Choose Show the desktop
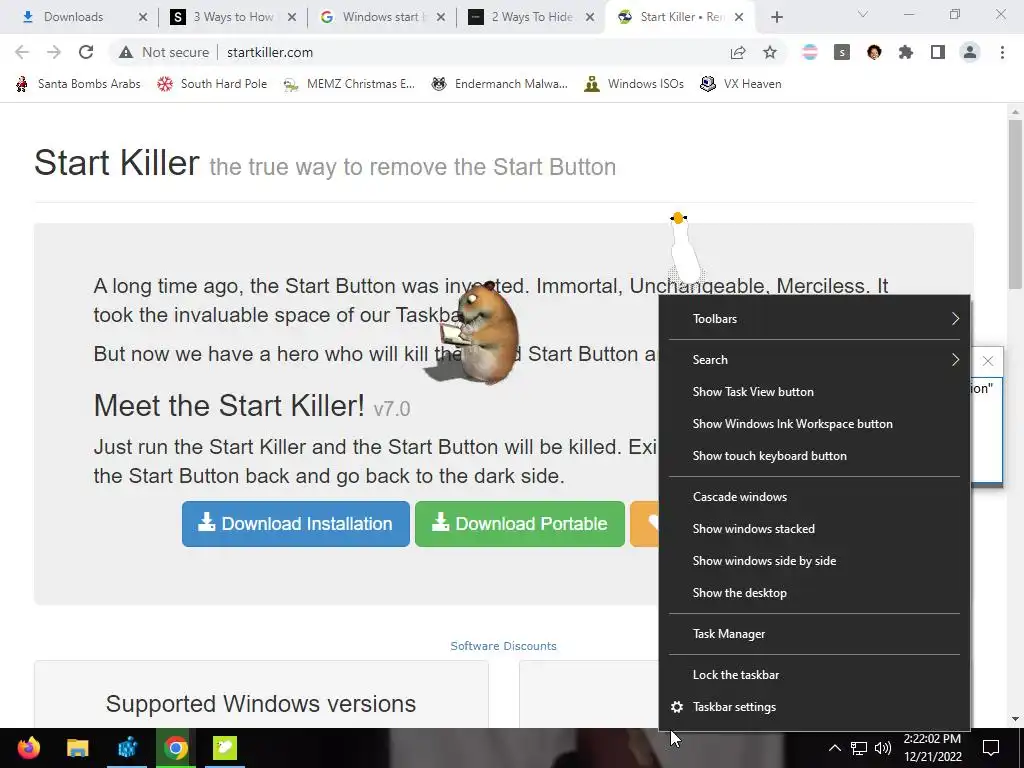1024x768 pixels. point(814,593)
